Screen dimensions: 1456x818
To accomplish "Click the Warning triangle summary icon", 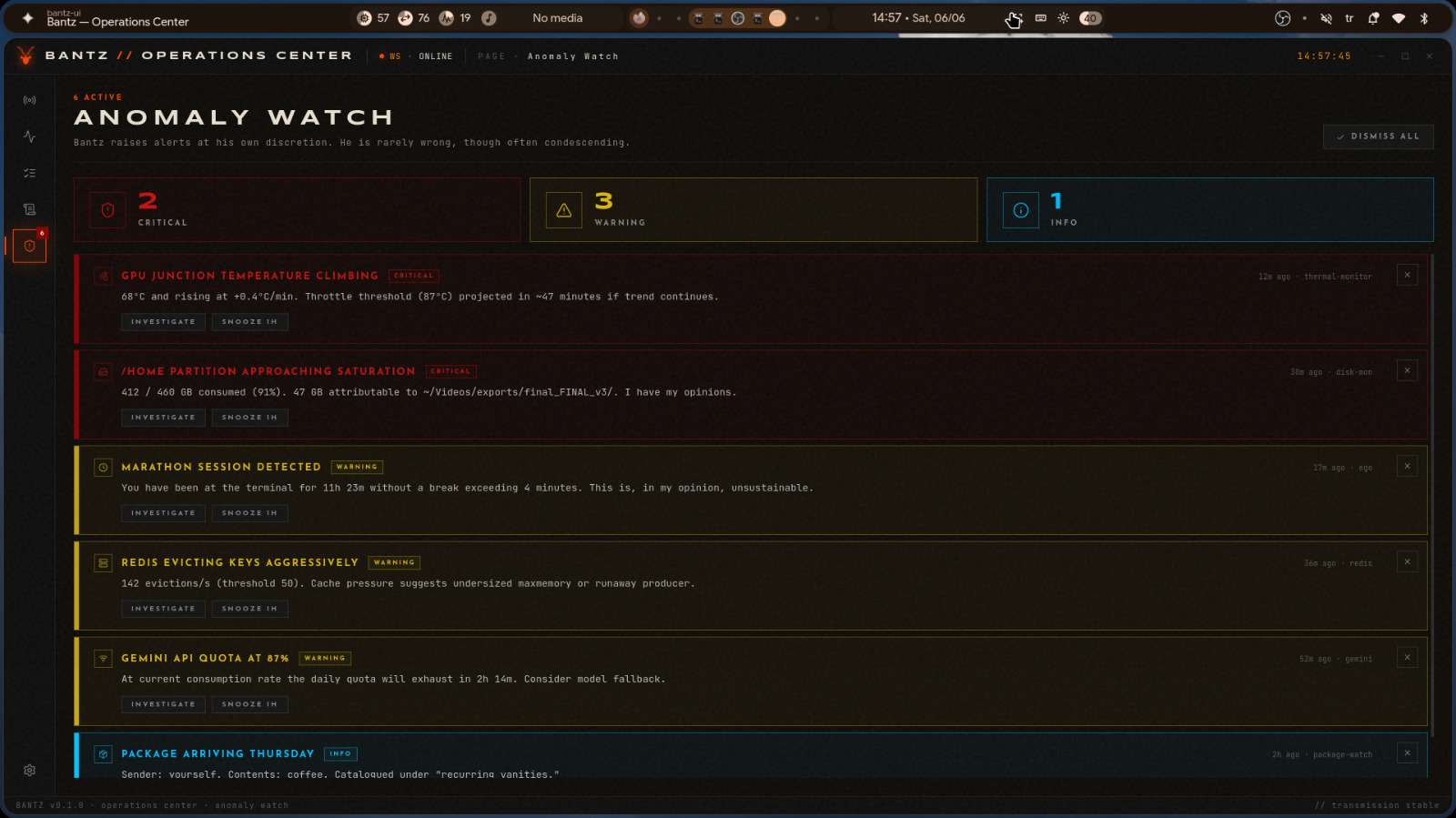I will pyautogui.click(x=564, y=210).
